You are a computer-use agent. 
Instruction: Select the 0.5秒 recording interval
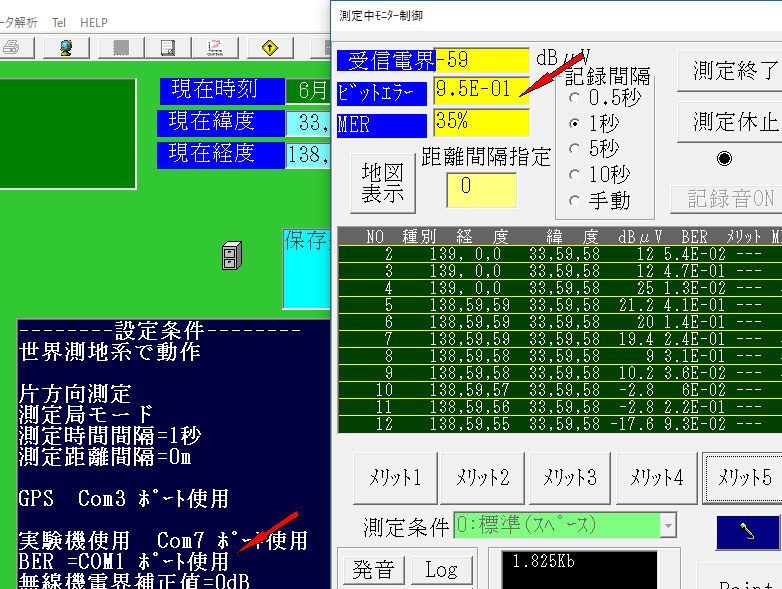pos(575,98)
